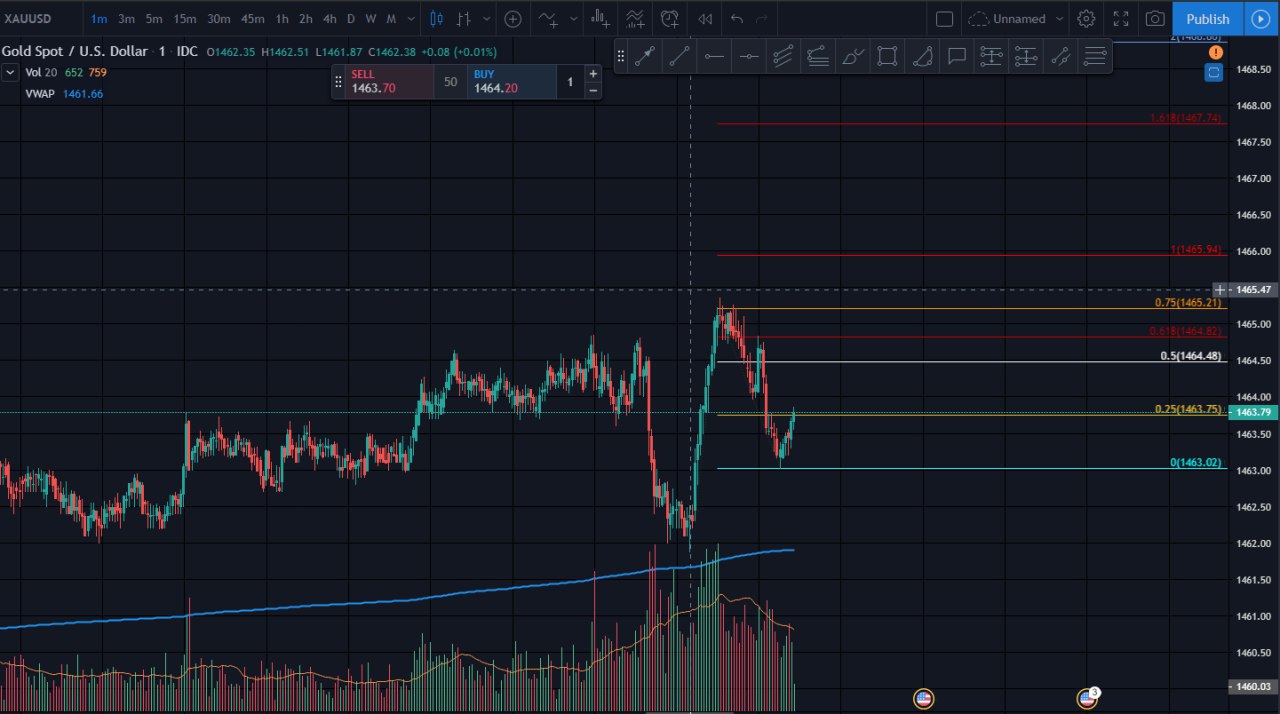Viewport: 1280px width, 714px height.
Task: Collapse the indicator legend with the chevron
Action: pyautogui.click(x=10, y=72)
